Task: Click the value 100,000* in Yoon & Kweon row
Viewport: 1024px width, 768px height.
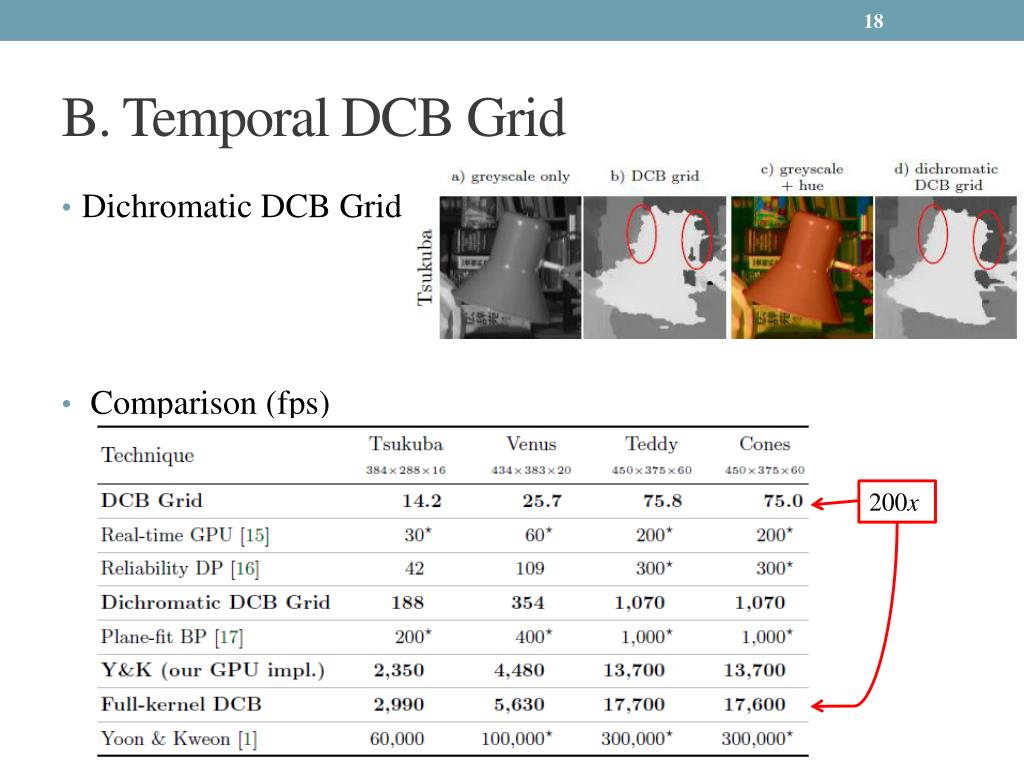Action: pos(517,739)
